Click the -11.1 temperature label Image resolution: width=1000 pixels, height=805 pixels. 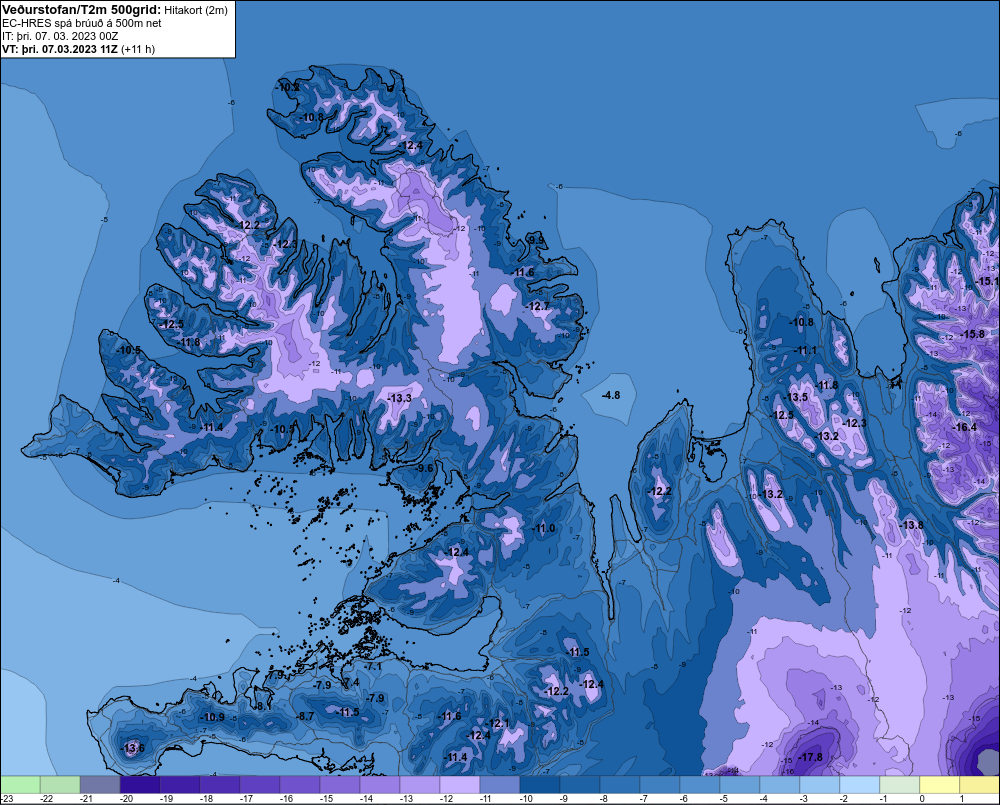pos(805,350)
